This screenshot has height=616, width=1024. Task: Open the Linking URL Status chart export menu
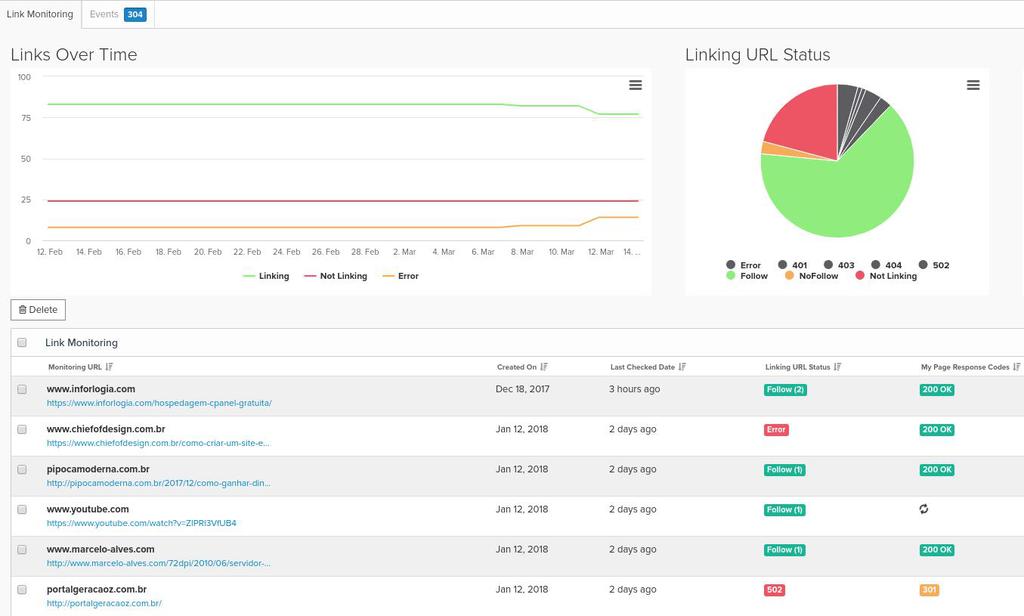tap(973, 85)
